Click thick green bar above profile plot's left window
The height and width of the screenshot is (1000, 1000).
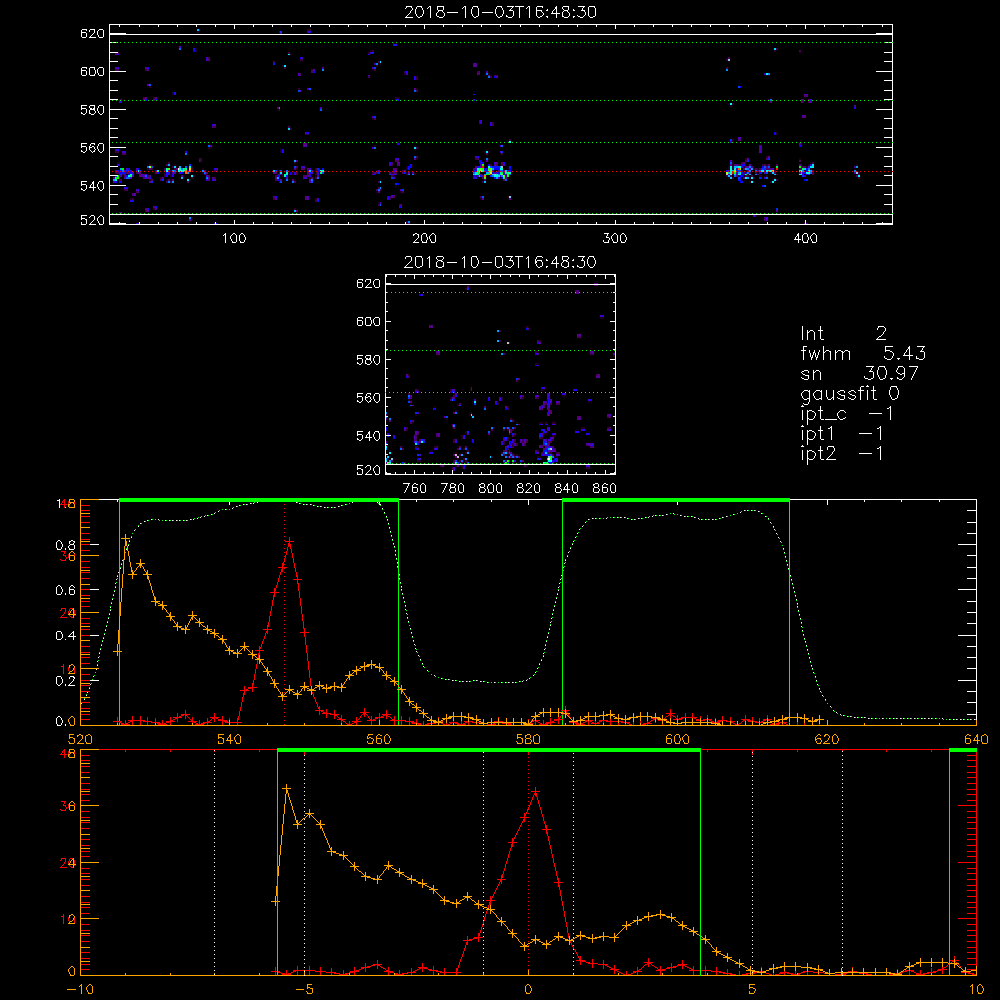click(x=259, y=500)
